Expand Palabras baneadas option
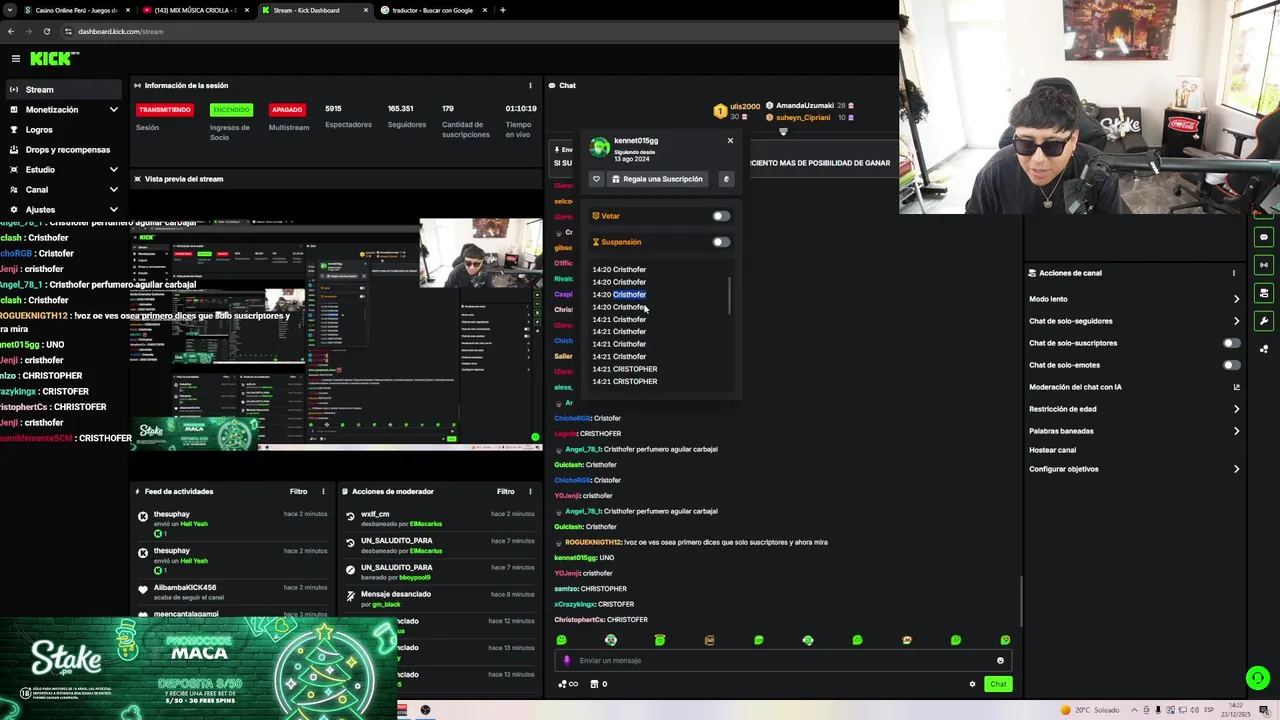This screenshot has width=1280, height=720. (1135, 431)
